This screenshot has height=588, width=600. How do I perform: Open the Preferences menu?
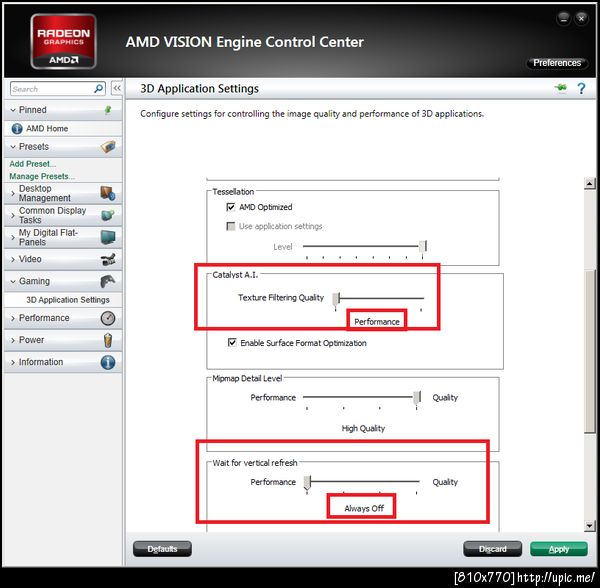point(557,63)
